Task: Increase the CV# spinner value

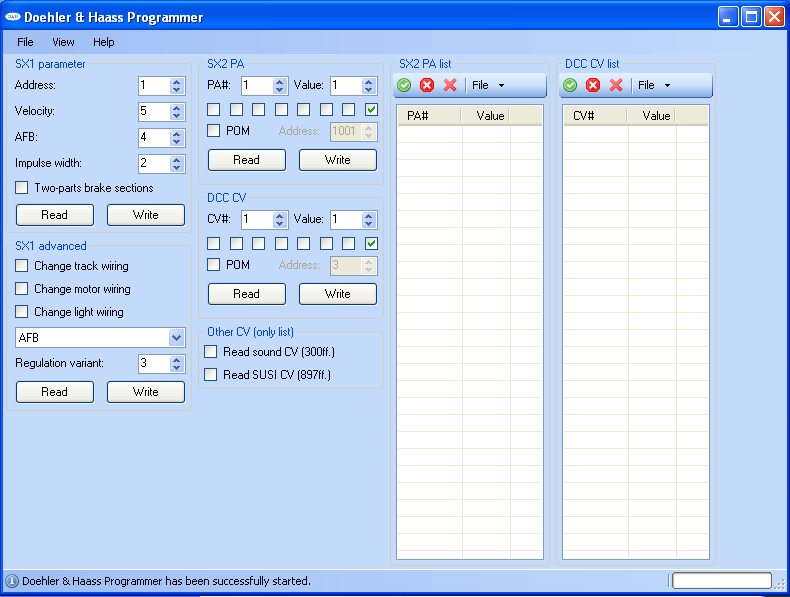Action: click(280, 216)
